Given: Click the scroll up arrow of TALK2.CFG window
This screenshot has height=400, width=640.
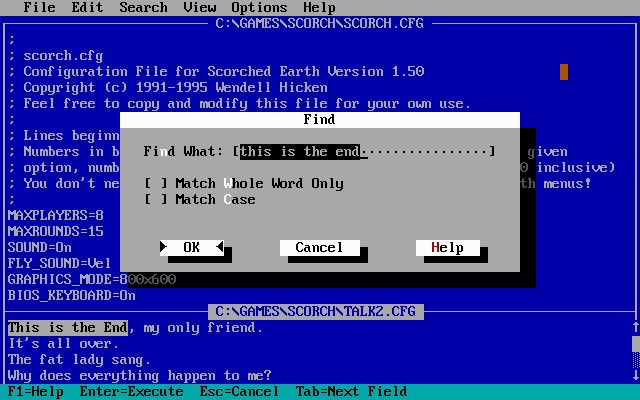Looking at the screenshot, I should tap(636, 327).
